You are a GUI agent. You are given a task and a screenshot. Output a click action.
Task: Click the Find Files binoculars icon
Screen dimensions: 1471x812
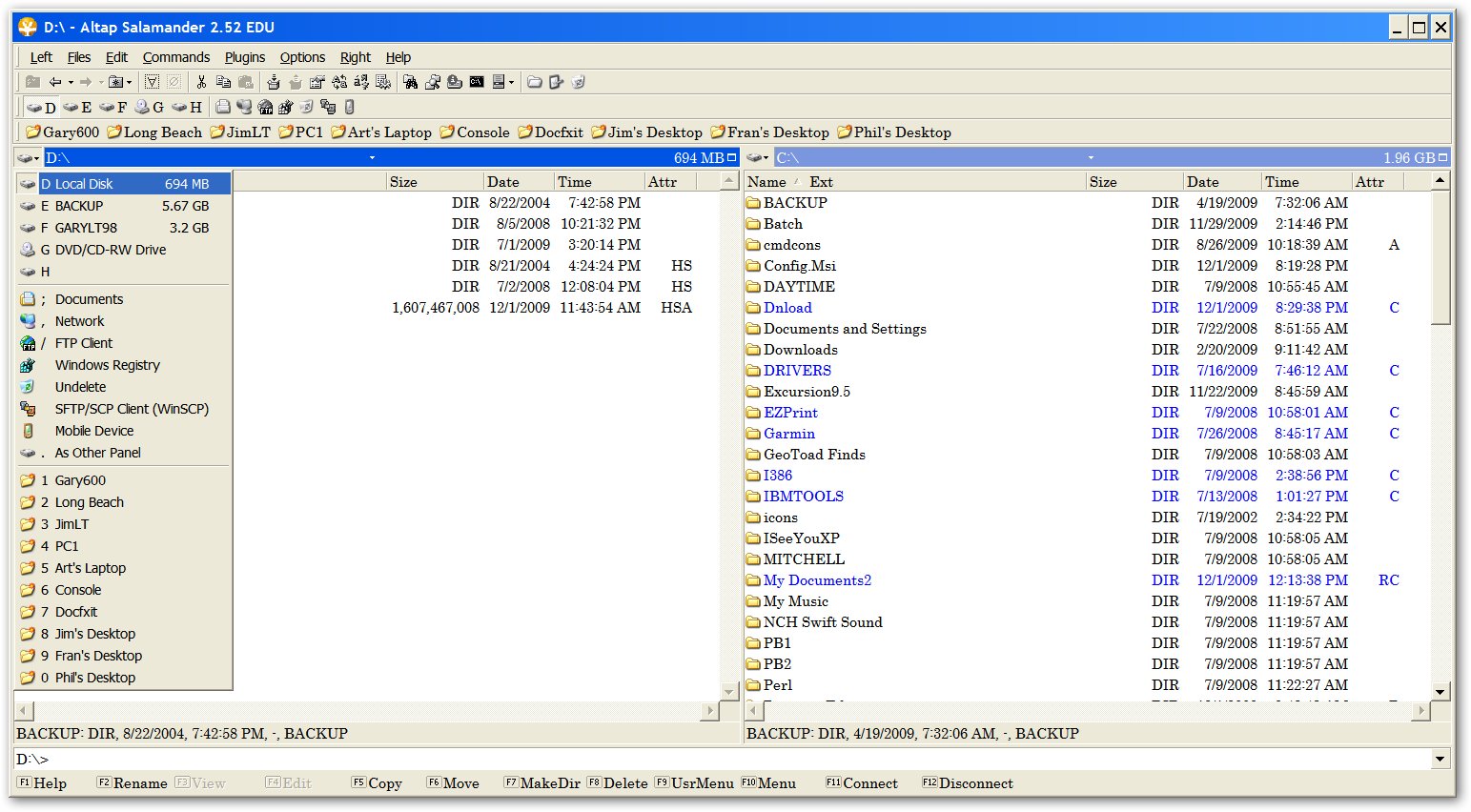[410, 82]
